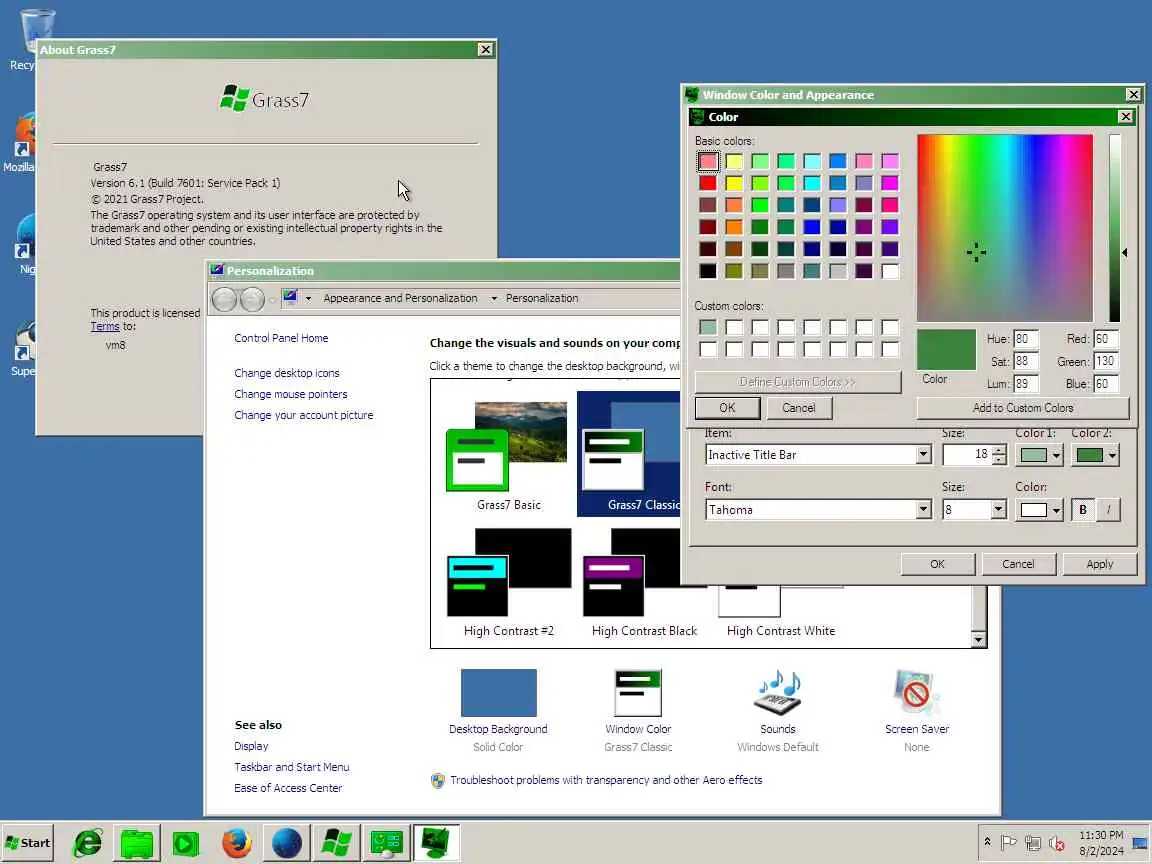Click the Red value input field
1152x864 pixels.
1106,339
